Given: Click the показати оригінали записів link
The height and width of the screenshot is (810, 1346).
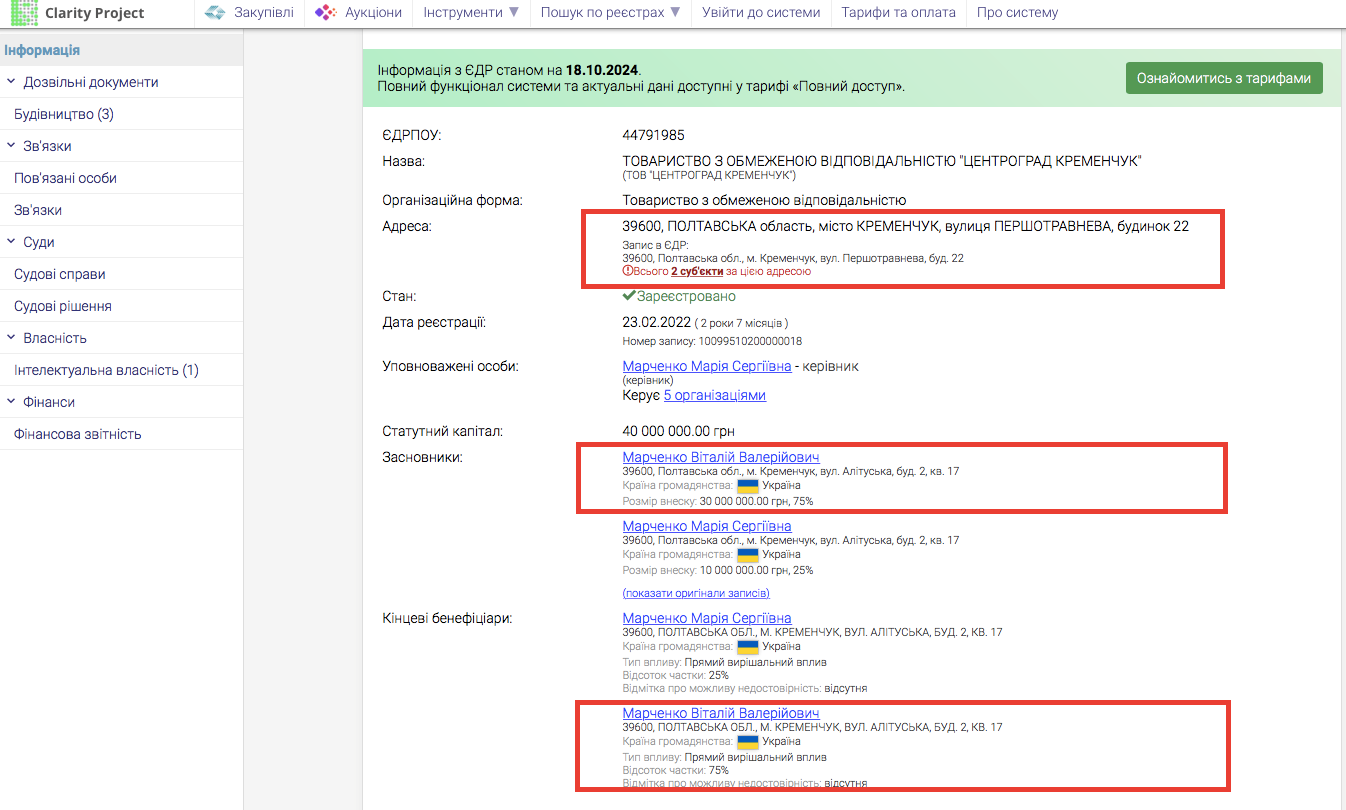Looking at the screenshot, I should (696, 593).
